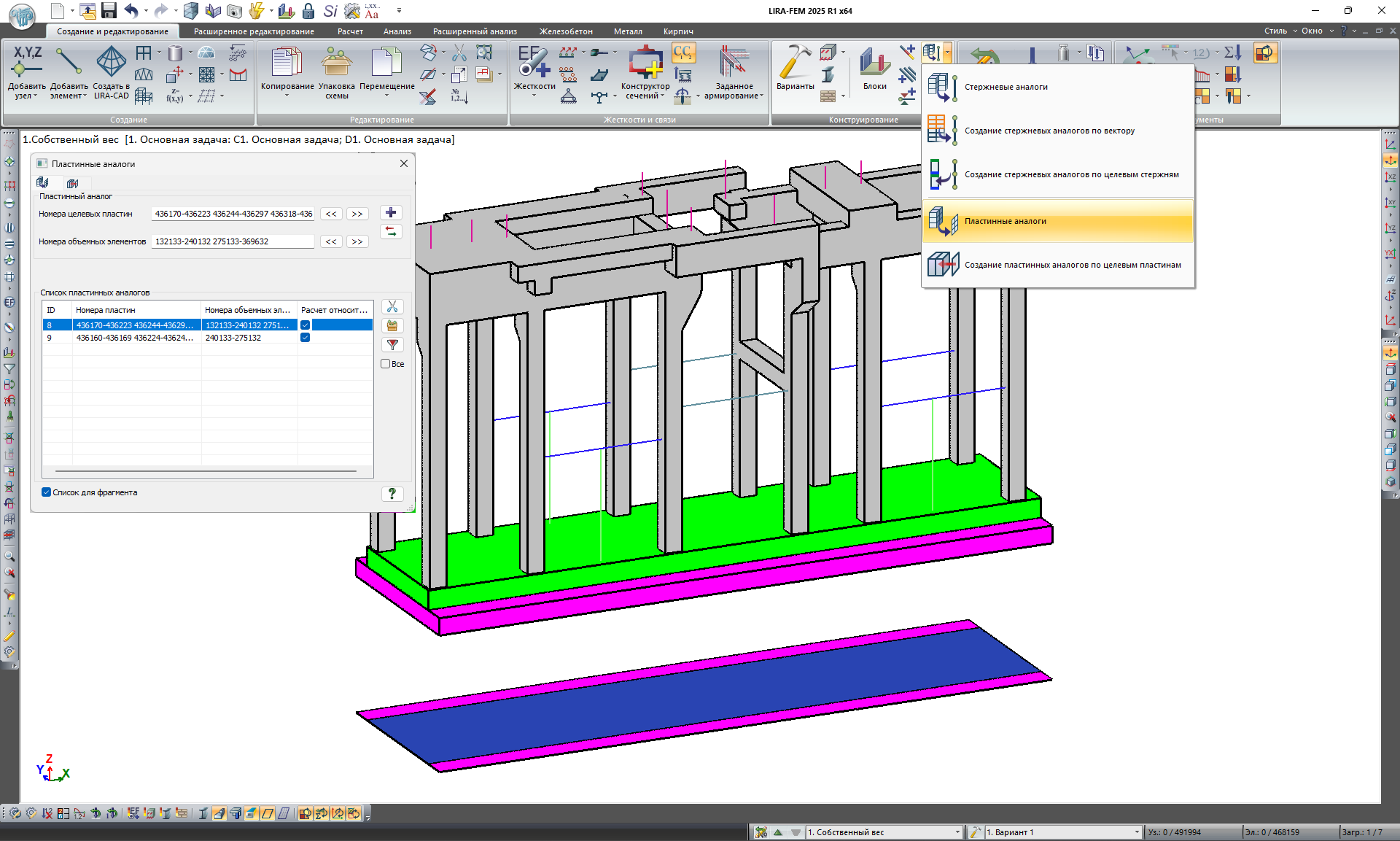Open the load case dropdown Собственный вес
This screenshot has height=841, width=1400.
pos(957,832)
